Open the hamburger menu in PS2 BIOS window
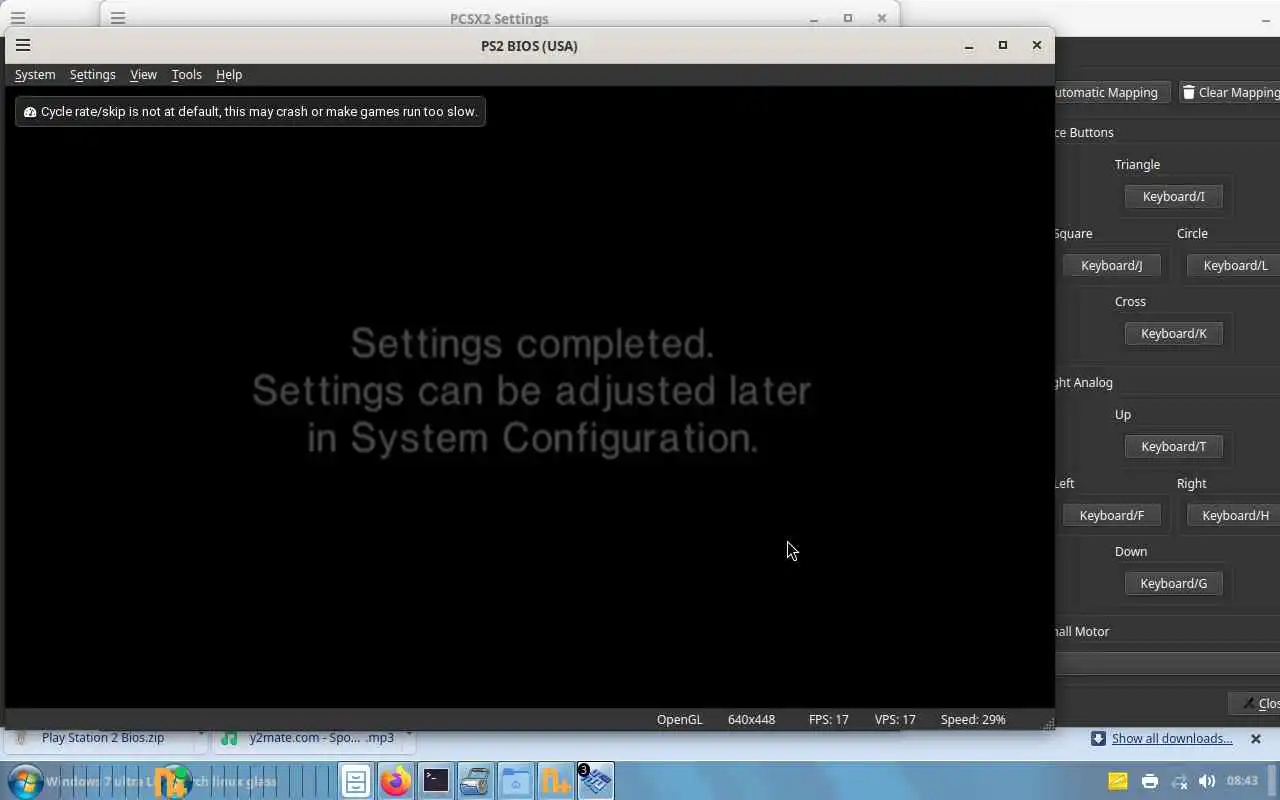Screen dimensions: 1280x800 [23, 45]
